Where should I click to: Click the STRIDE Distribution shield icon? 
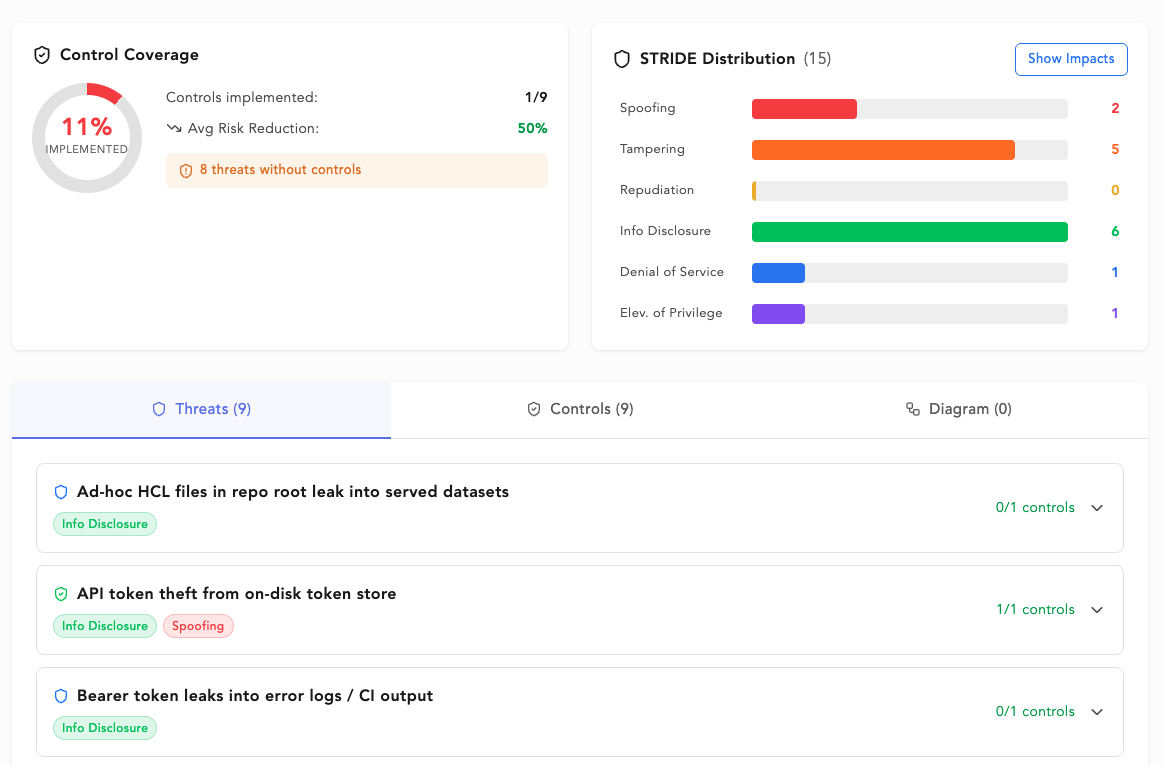point(622,59)
